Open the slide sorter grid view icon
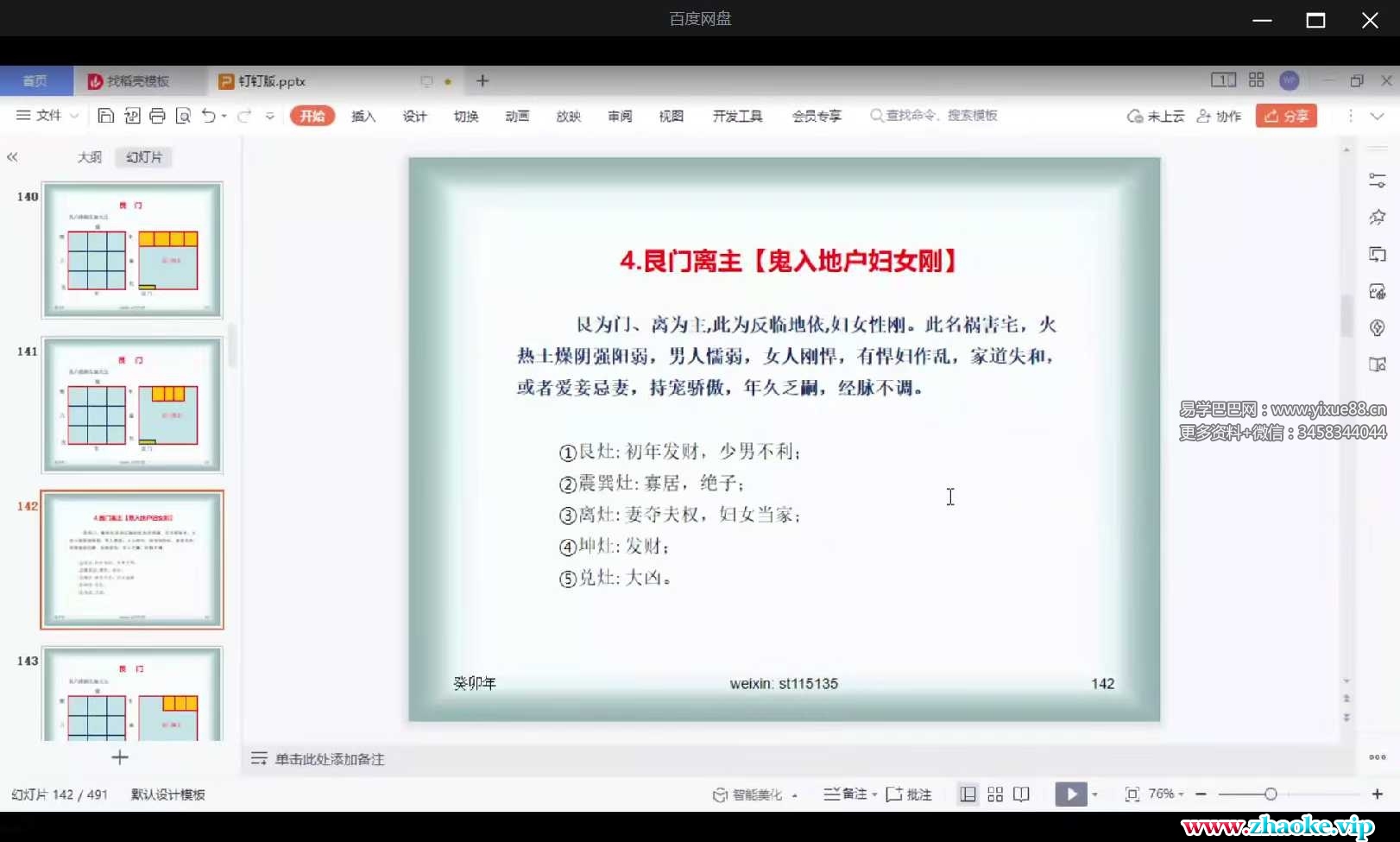Screen dimensions: 1400x842 pyautogui.click(x=995, y=795)
